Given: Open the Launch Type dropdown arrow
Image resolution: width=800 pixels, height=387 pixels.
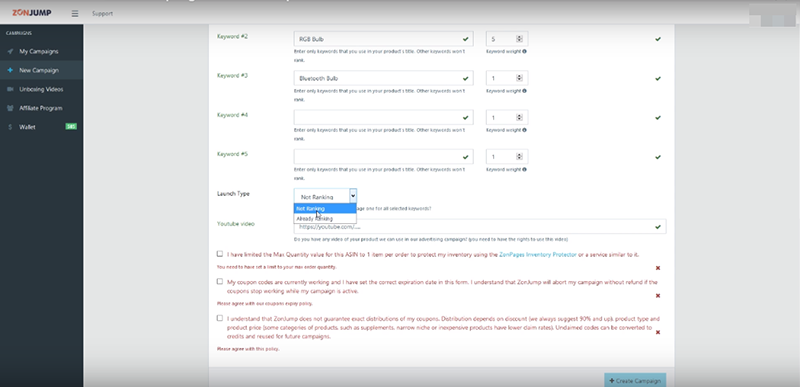Looking at the screenshot, I should point(353,196).
